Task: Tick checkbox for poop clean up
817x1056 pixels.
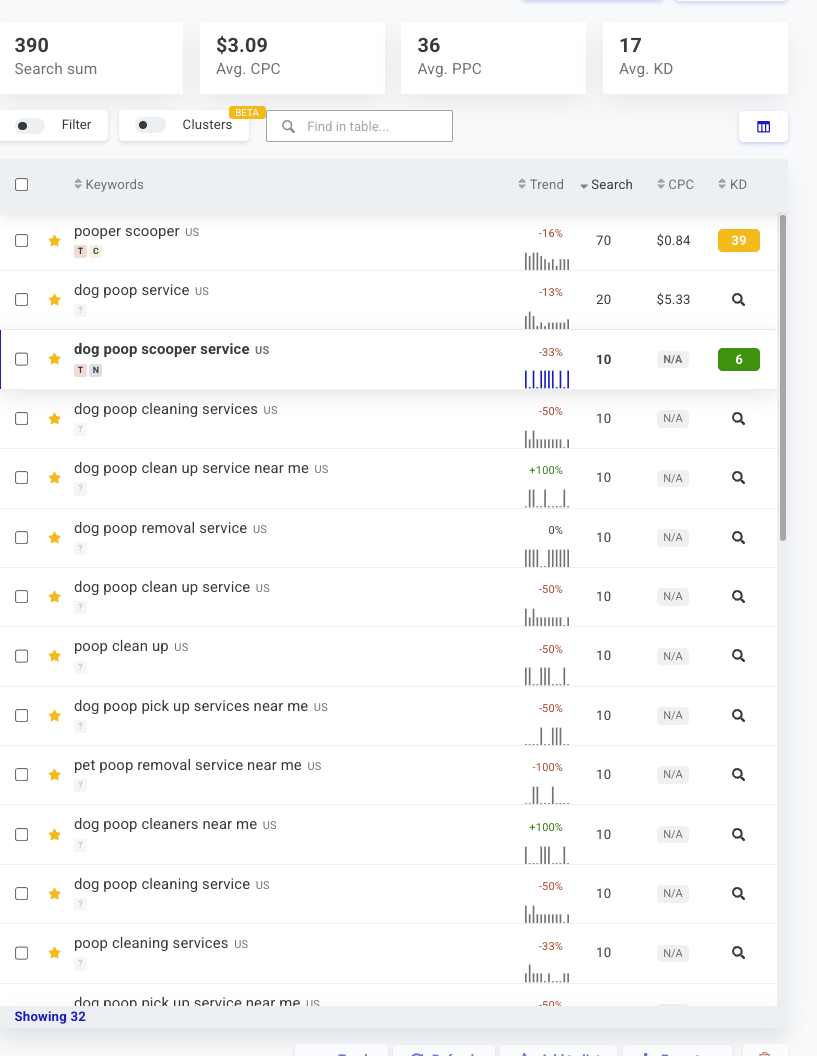Action: click(22, 656)
